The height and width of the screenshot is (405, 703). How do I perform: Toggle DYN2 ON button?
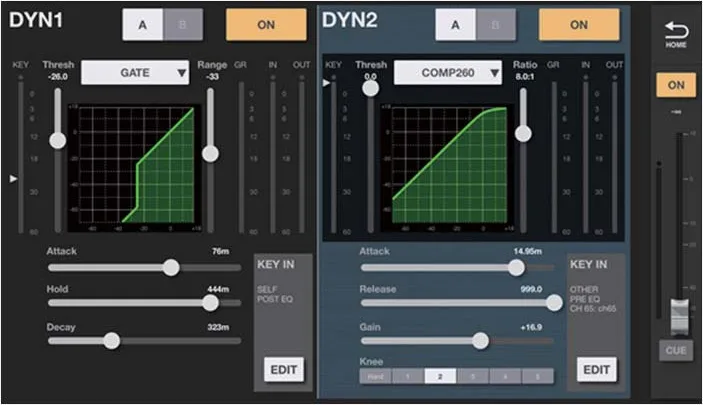point(579,25)
